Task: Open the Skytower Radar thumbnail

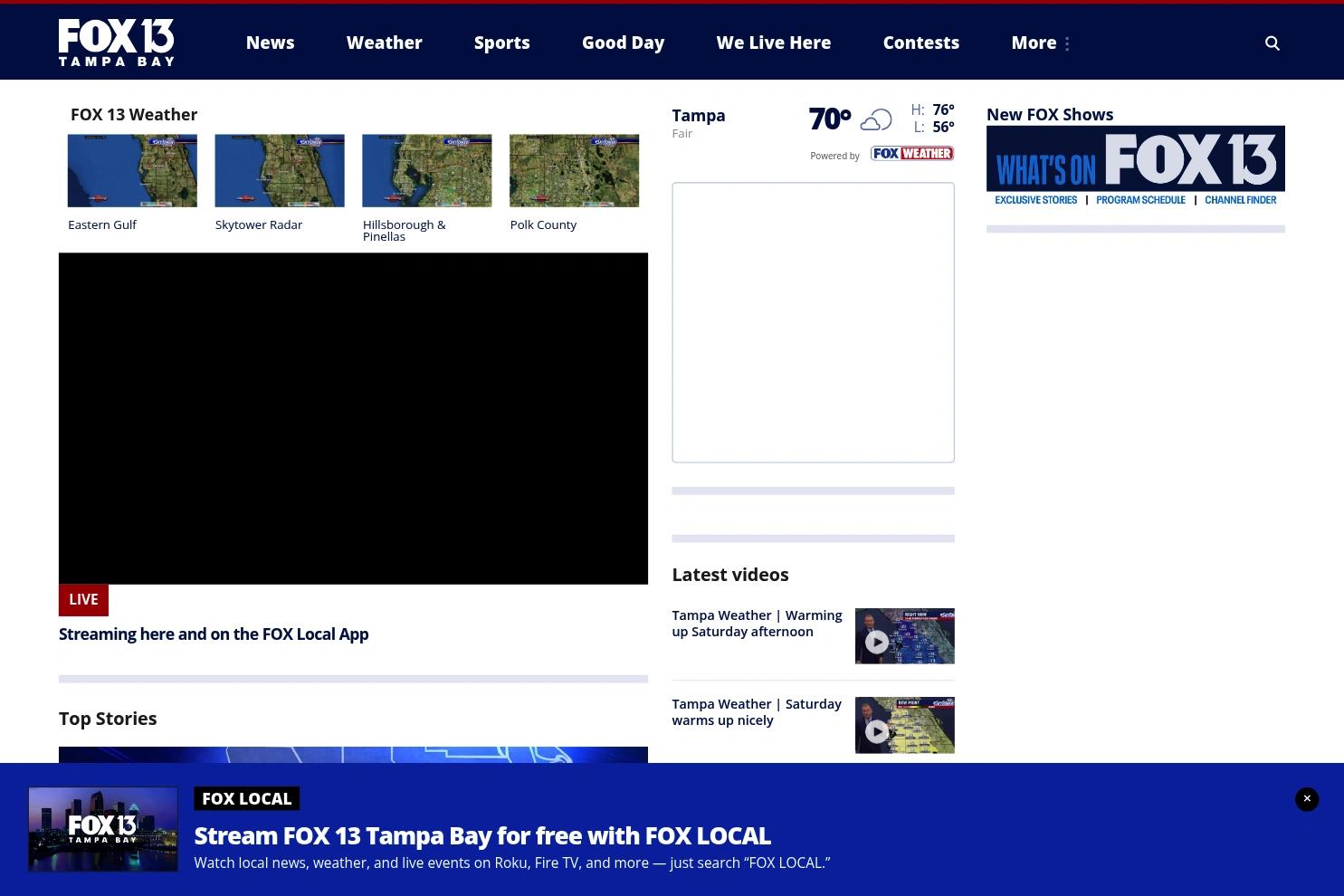Action: click(x=280, y=171)
